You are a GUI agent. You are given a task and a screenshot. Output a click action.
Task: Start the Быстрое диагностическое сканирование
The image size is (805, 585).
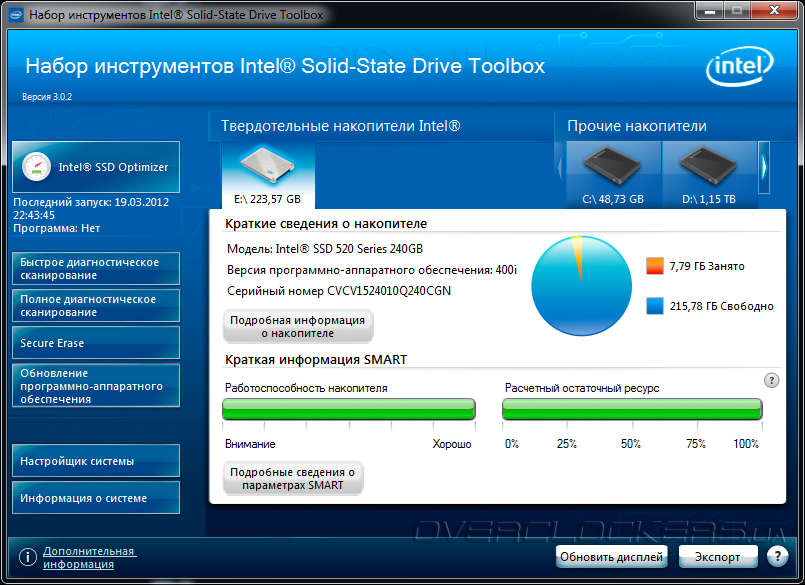(96, 269)
